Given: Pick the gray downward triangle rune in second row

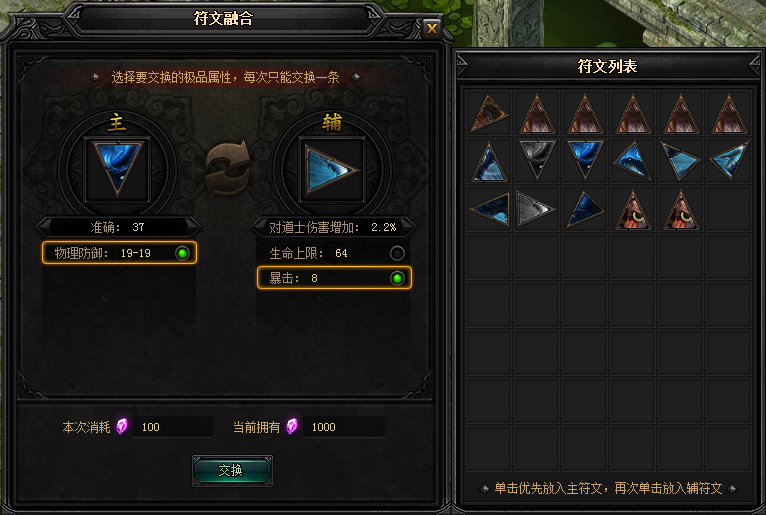Looking at the screenshot, I should click(x=537, y=161).
